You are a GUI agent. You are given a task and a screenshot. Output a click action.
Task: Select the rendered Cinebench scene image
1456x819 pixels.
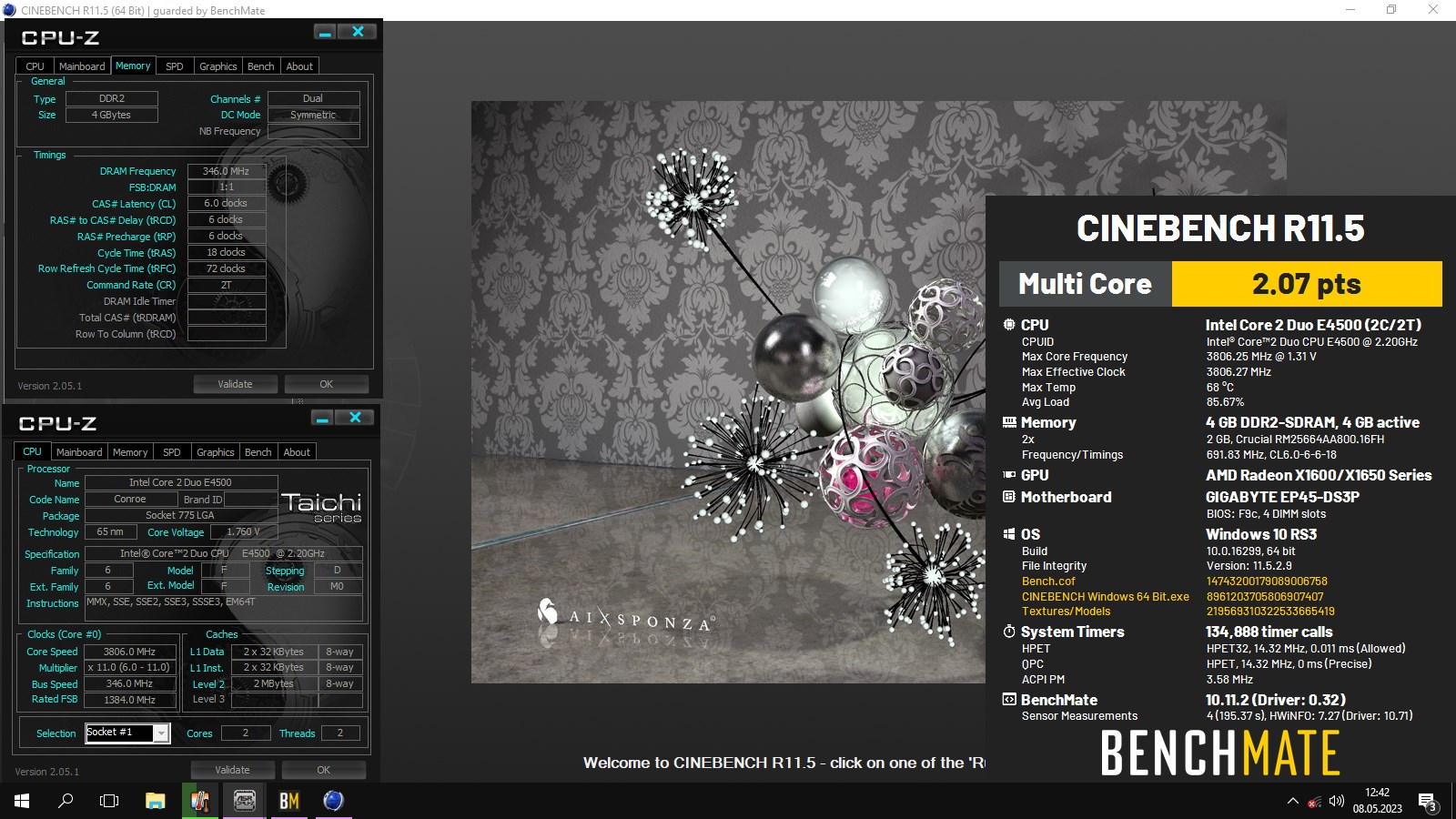pos(728,391)
